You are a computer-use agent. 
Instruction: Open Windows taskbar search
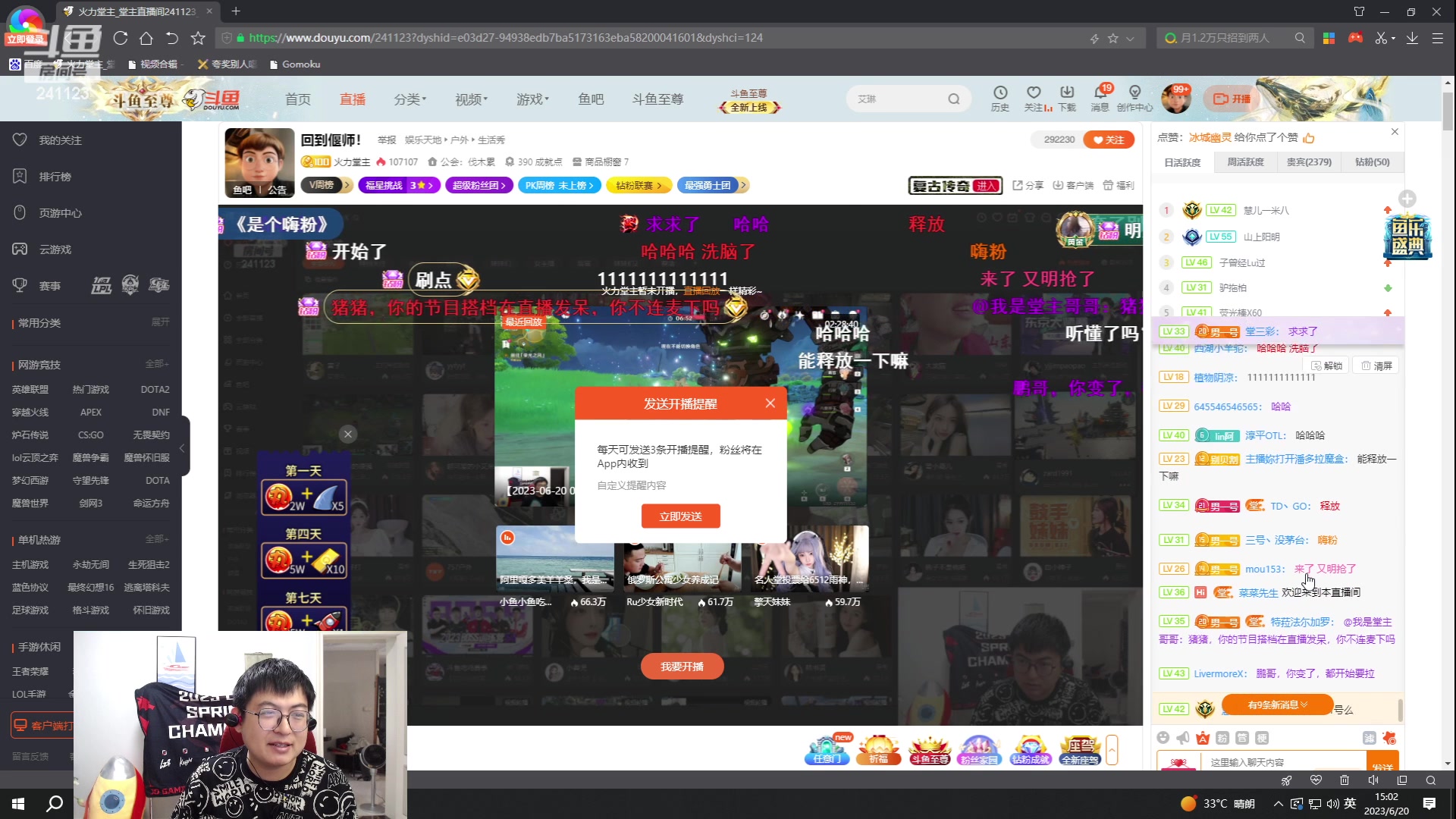coord(55,804)
